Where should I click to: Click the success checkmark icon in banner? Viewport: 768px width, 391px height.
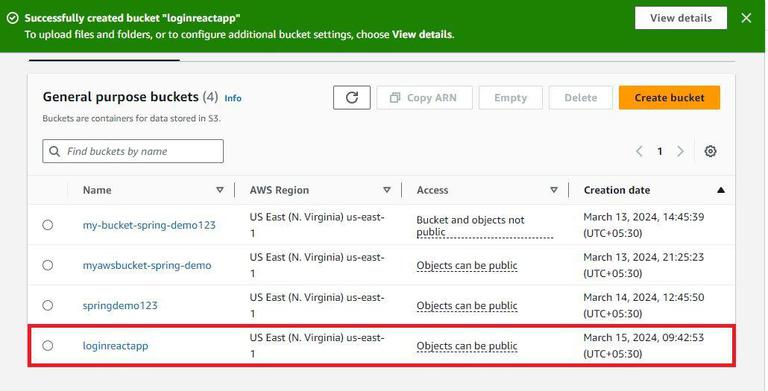click(x=13, y=18)
